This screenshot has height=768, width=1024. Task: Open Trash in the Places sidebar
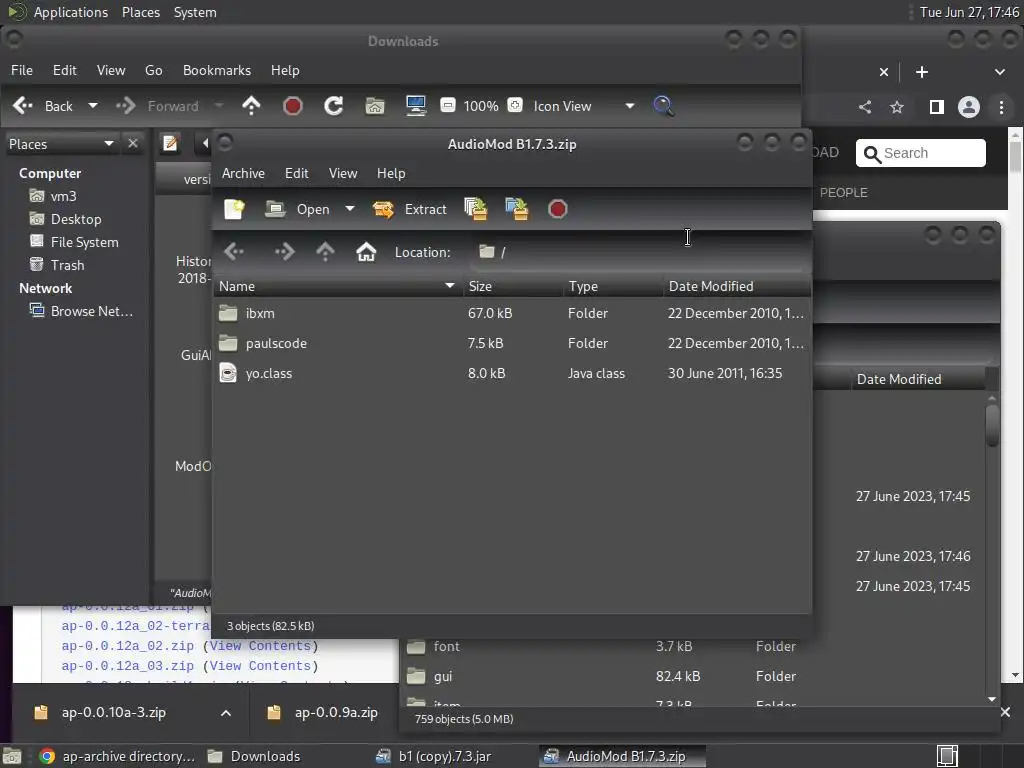click(x=57, y=265)
